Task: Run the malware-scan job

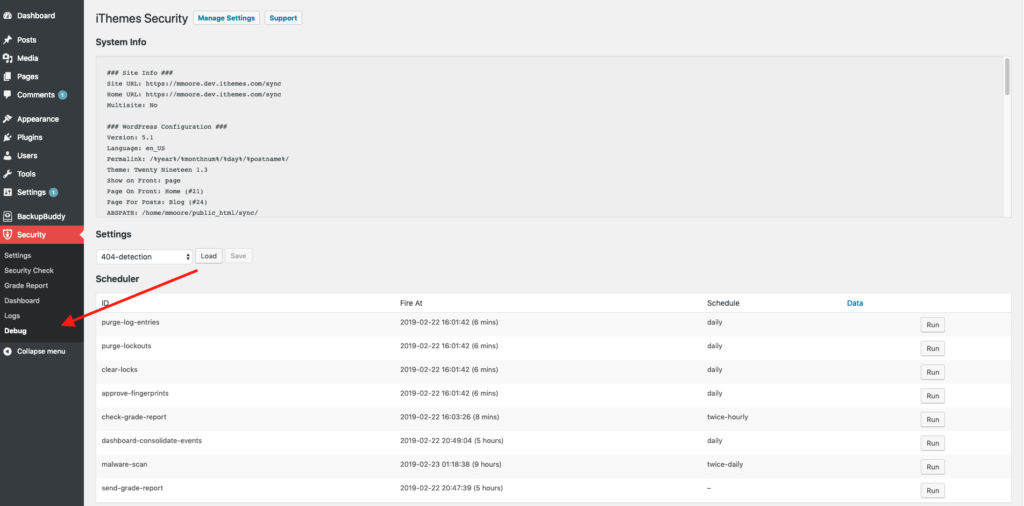Action: [933, 467]
